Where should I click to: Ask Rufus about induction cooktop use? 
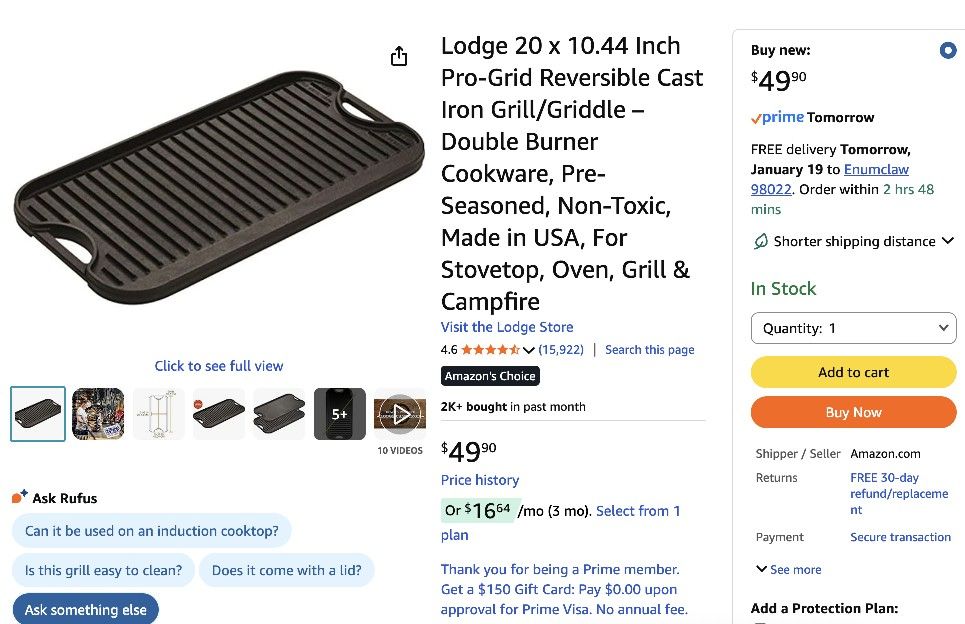coord(152,531)
